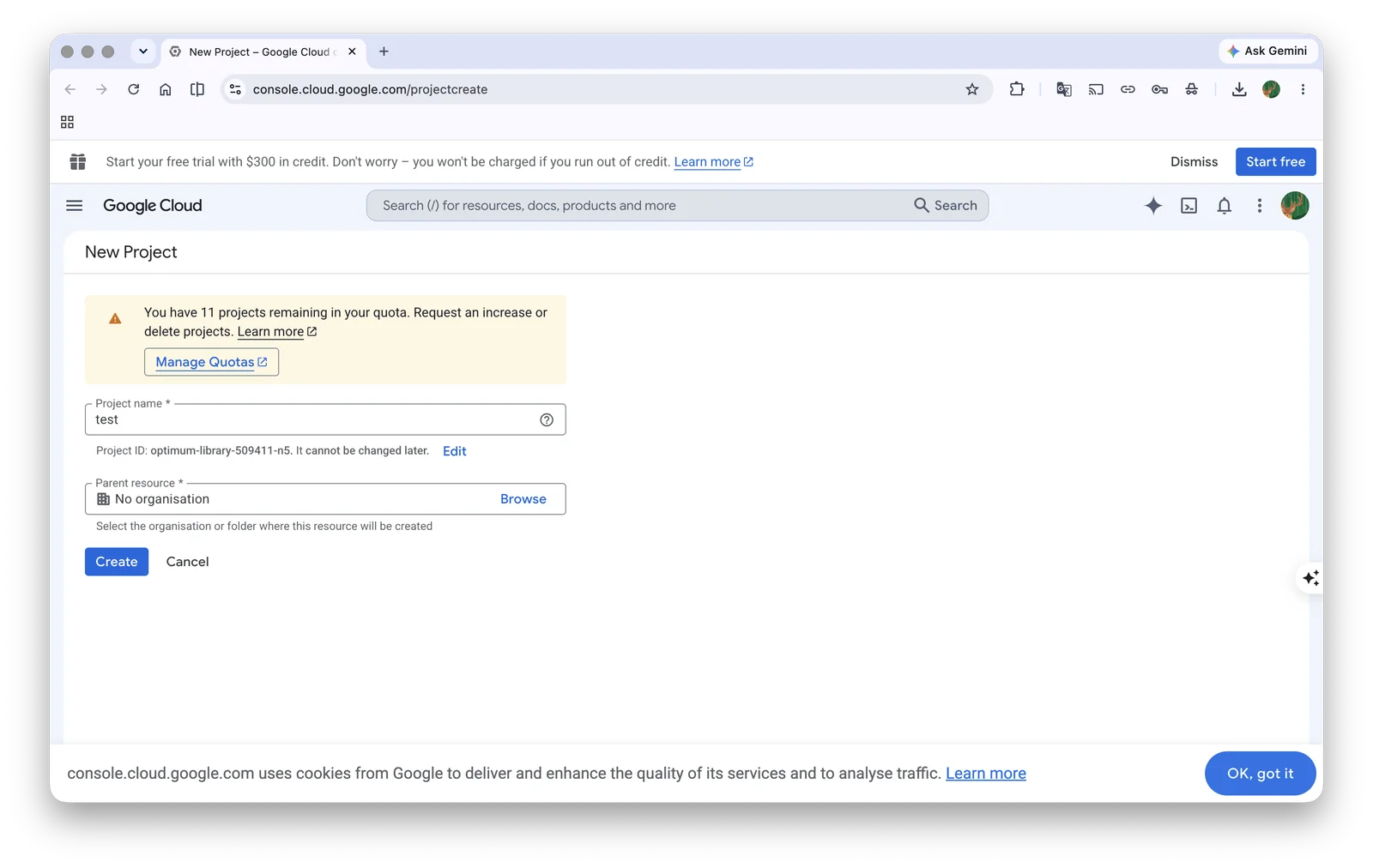Open the Chrome profile avatar
This screenshot has height=868, width=1373.
(1272, 89)
